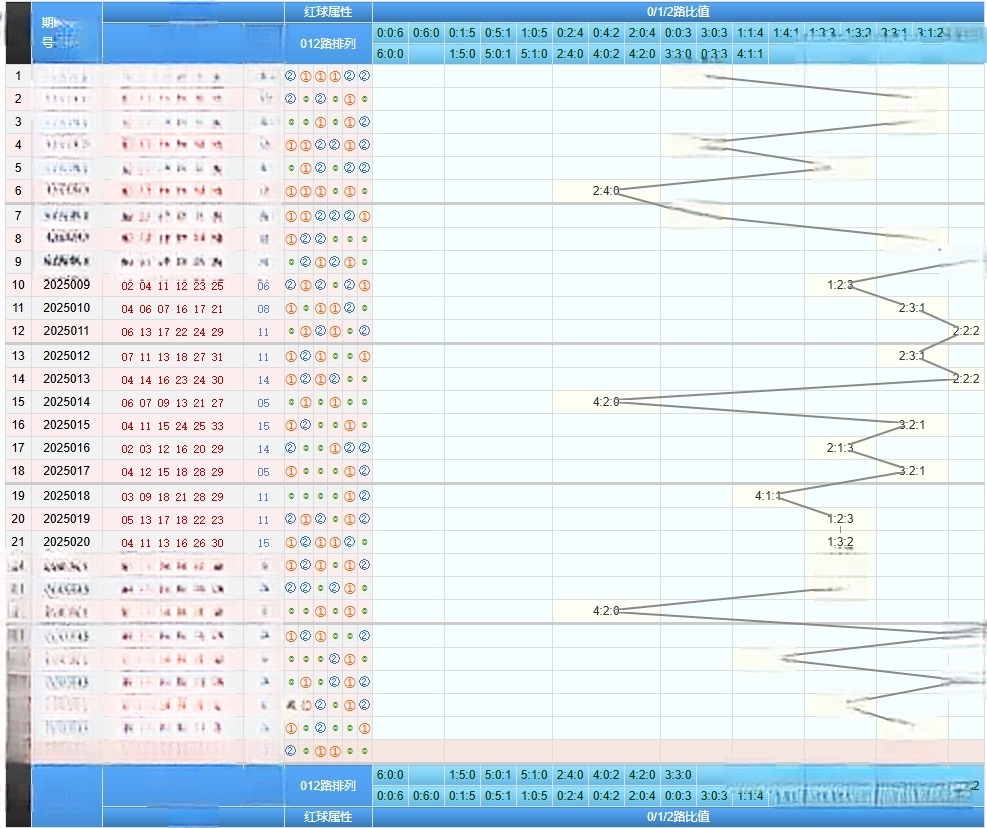This screenshot has height=828, width=987.
Task: Choose the 3:3:0 ratio in the top header
Action: 678,54
